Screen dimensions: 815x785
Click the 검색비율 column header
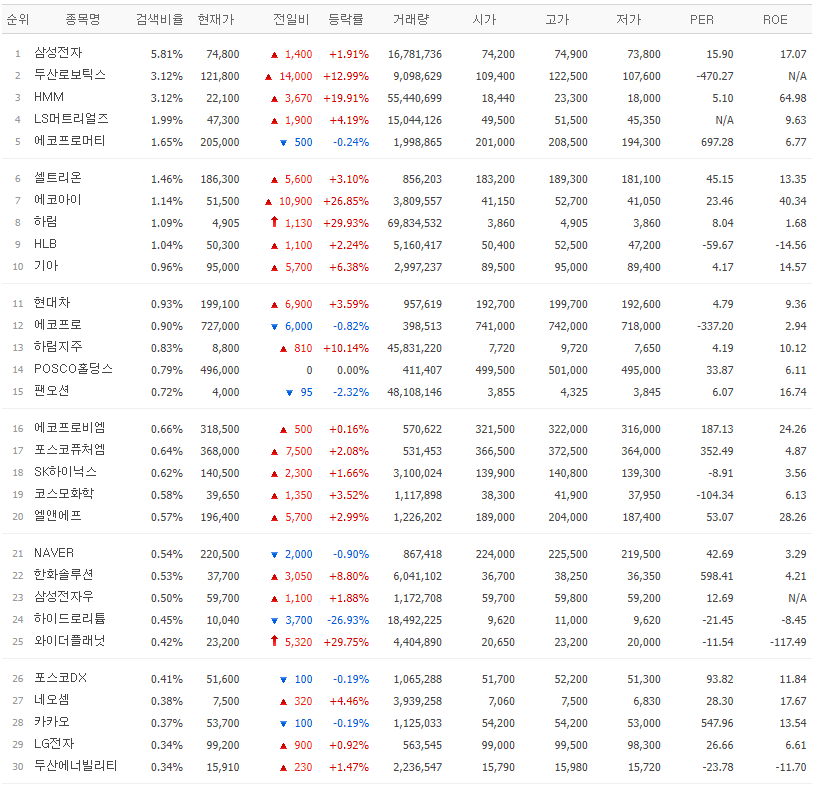click(160, 20)
